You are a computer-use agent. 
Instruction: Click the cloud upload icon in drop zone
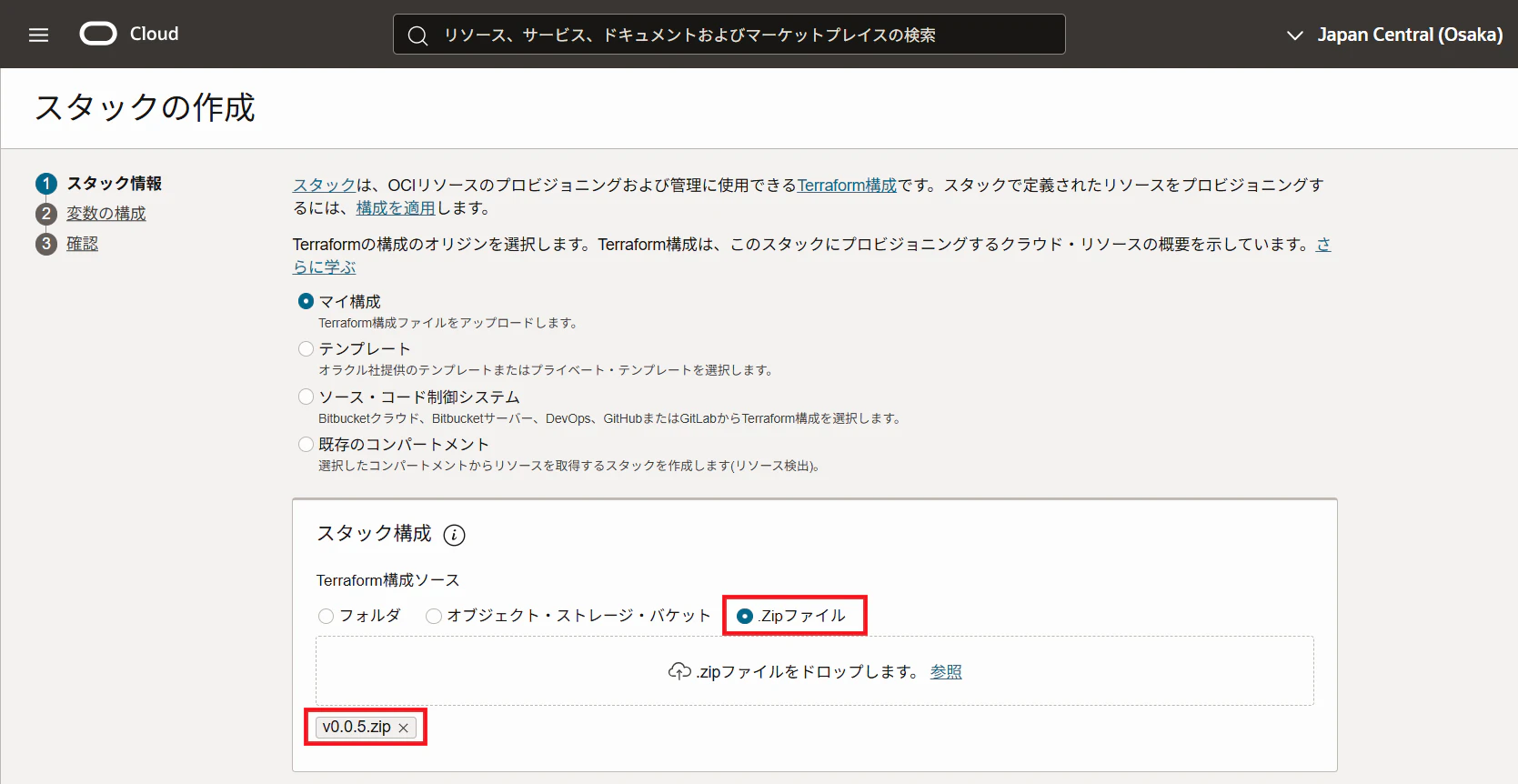pyautogui.click(x=679, y=671)
